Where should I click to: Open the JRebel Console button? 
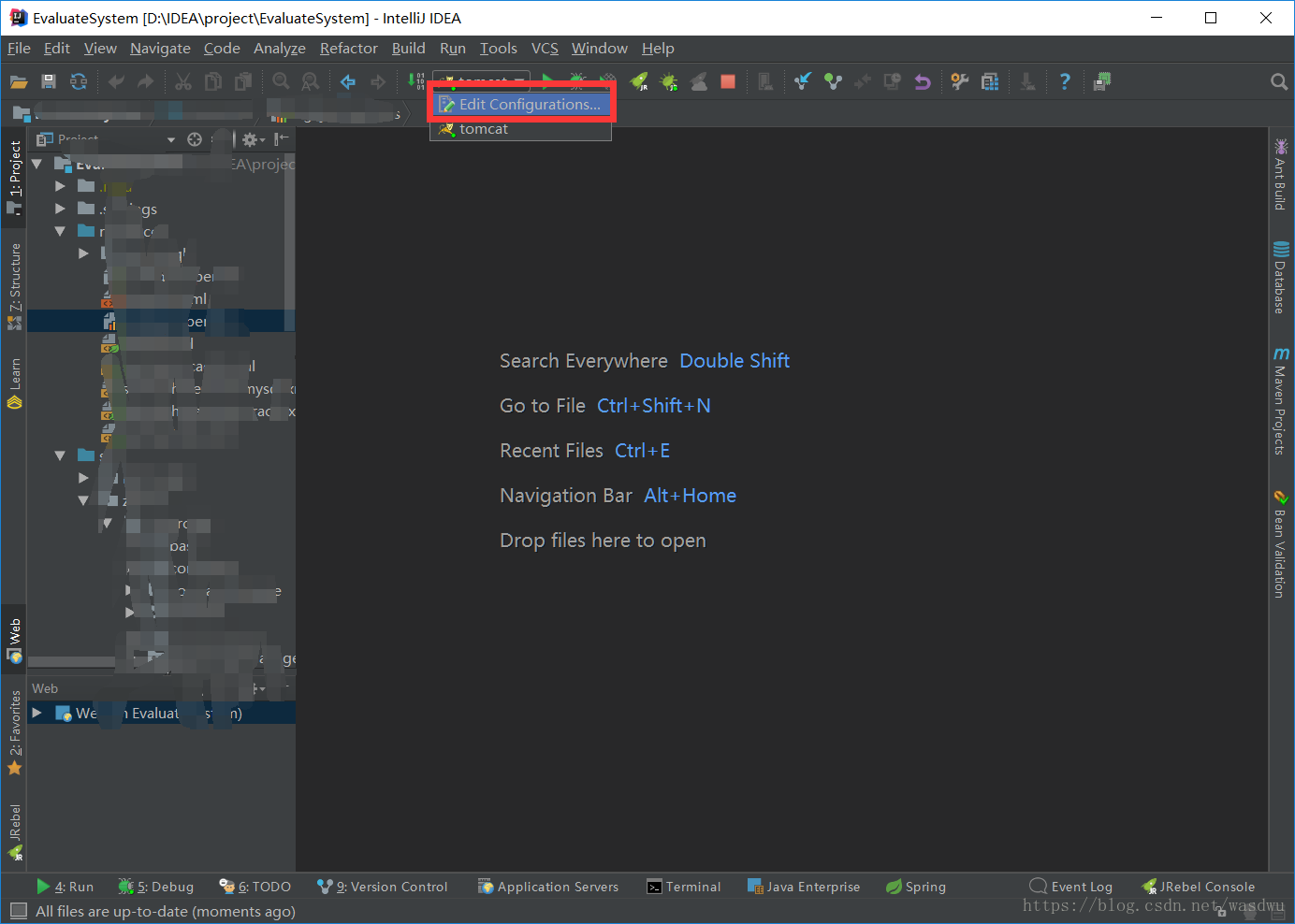point(1199,887)
